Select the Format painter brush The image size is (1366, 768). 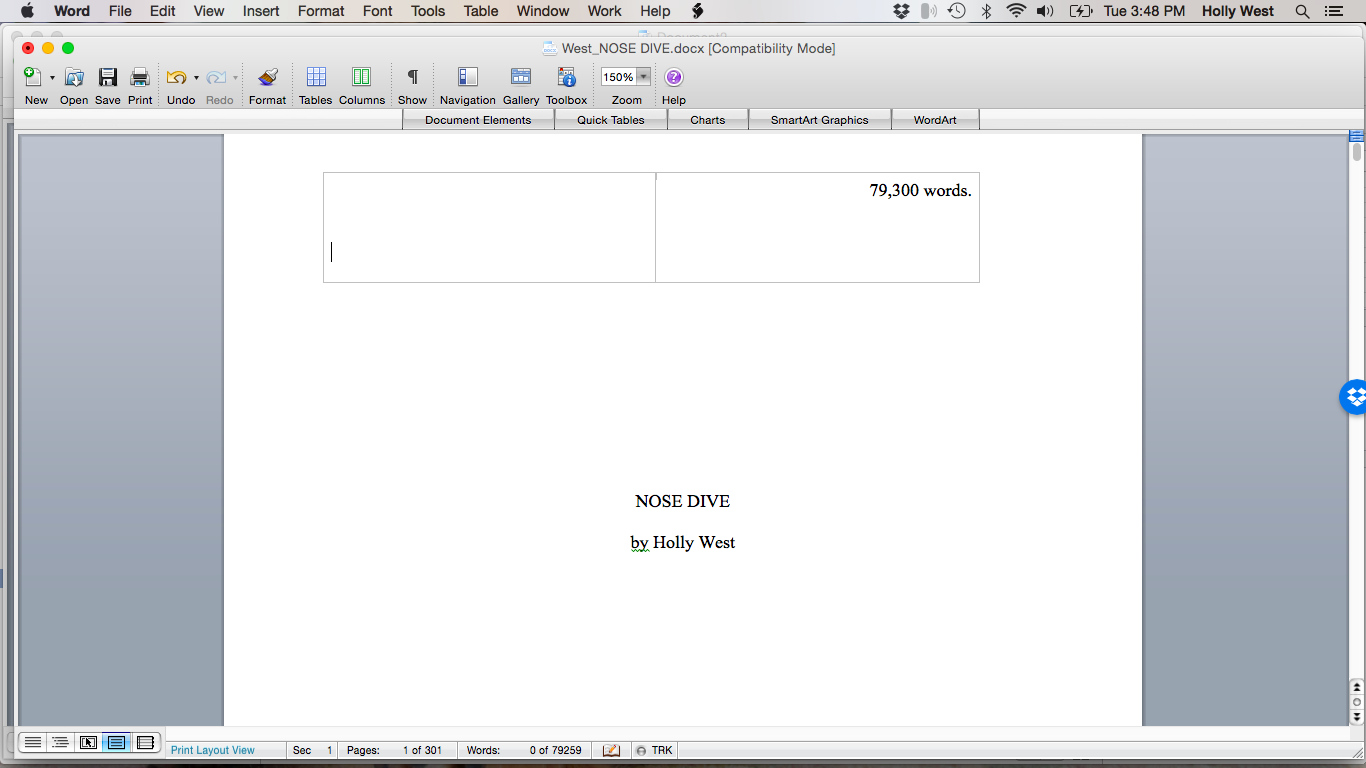click(267, 77)
